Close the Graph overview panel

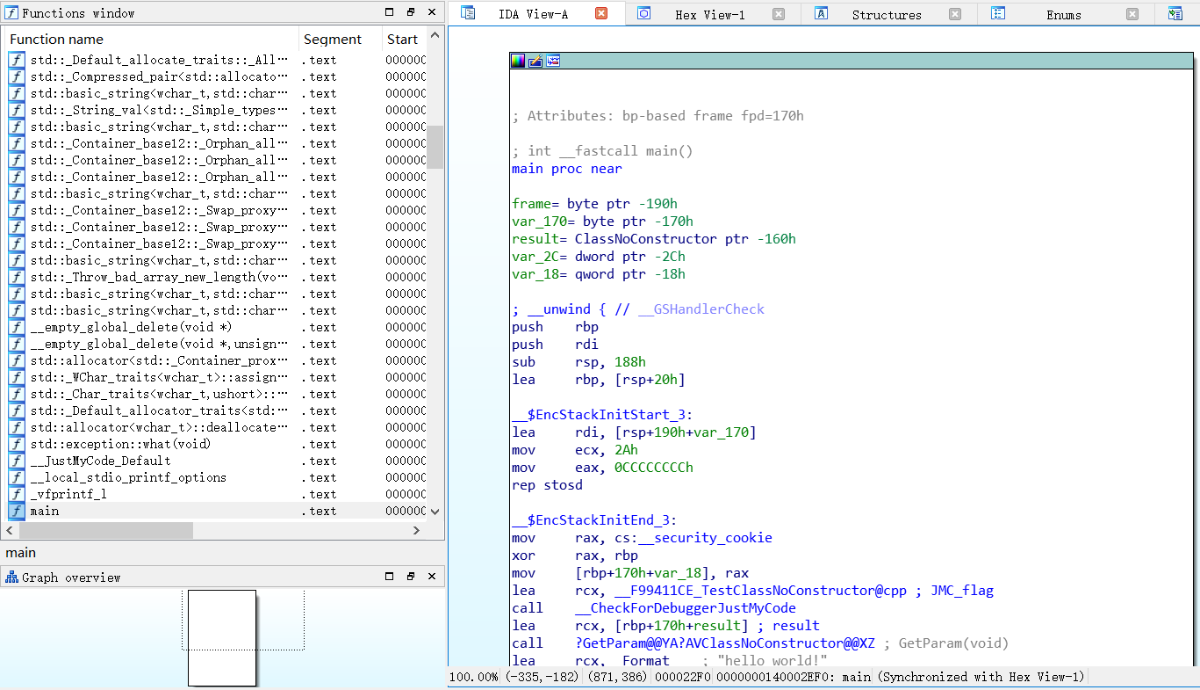(x=432, y=577)
